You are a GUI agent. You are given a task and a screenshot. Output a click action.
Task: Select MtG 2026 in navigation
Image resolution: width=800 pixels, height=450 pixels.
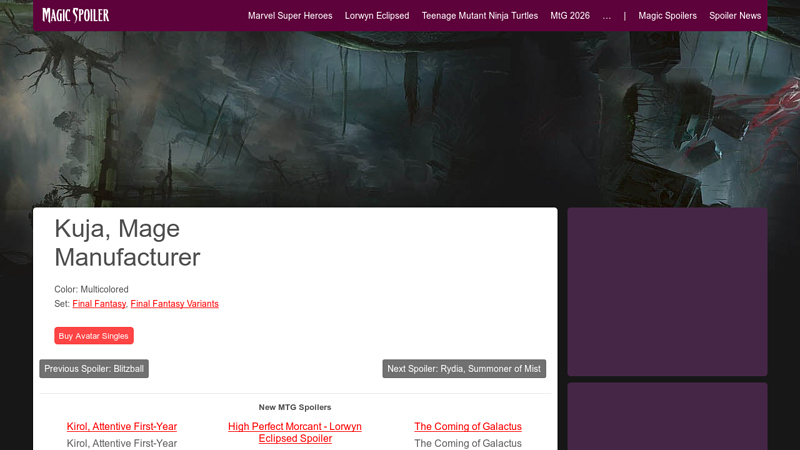pyautogui.click(x=570, y=16)
